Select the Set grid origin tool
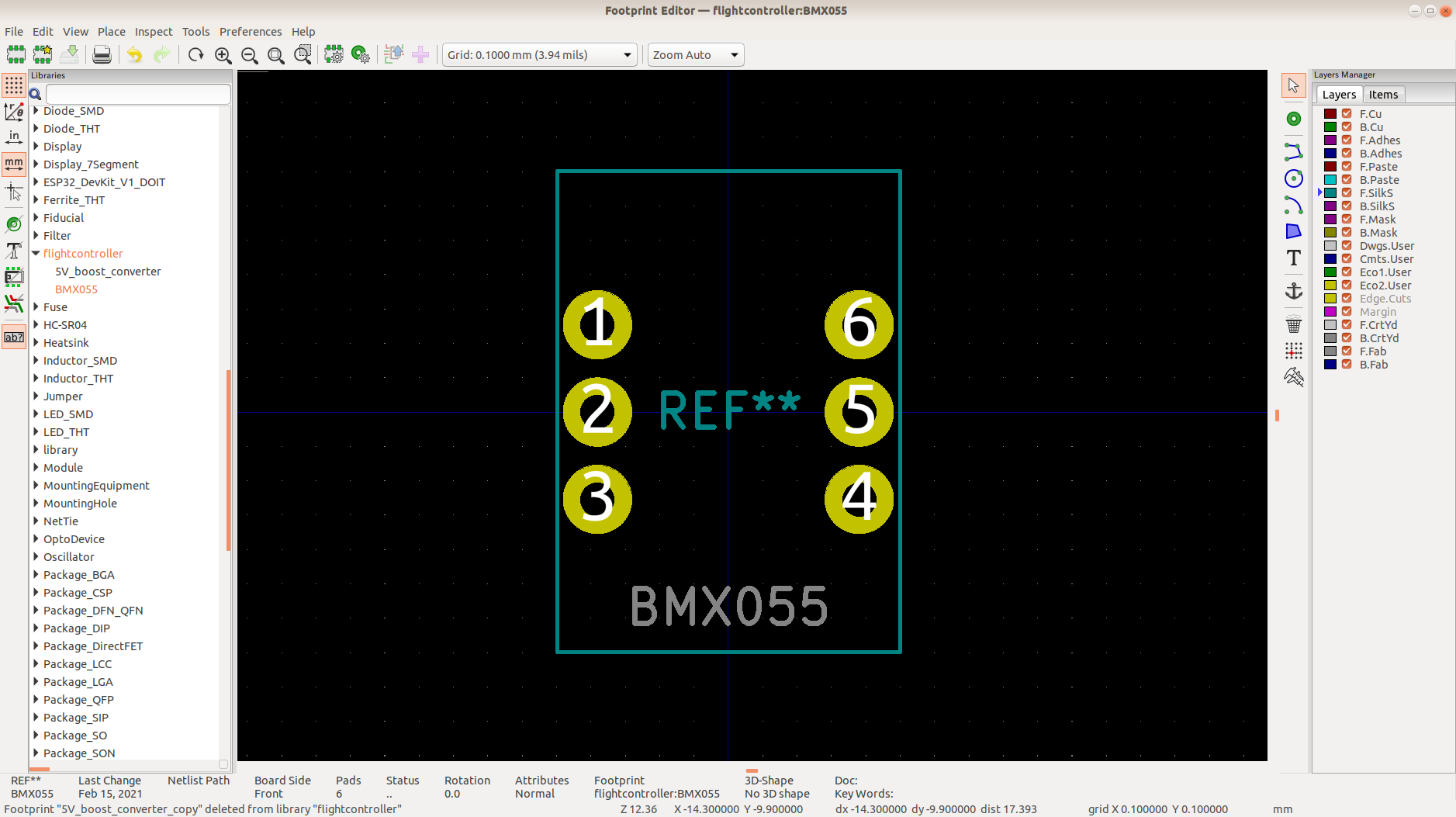Viewport: 1456px width, 817px height. [1293, 351]
